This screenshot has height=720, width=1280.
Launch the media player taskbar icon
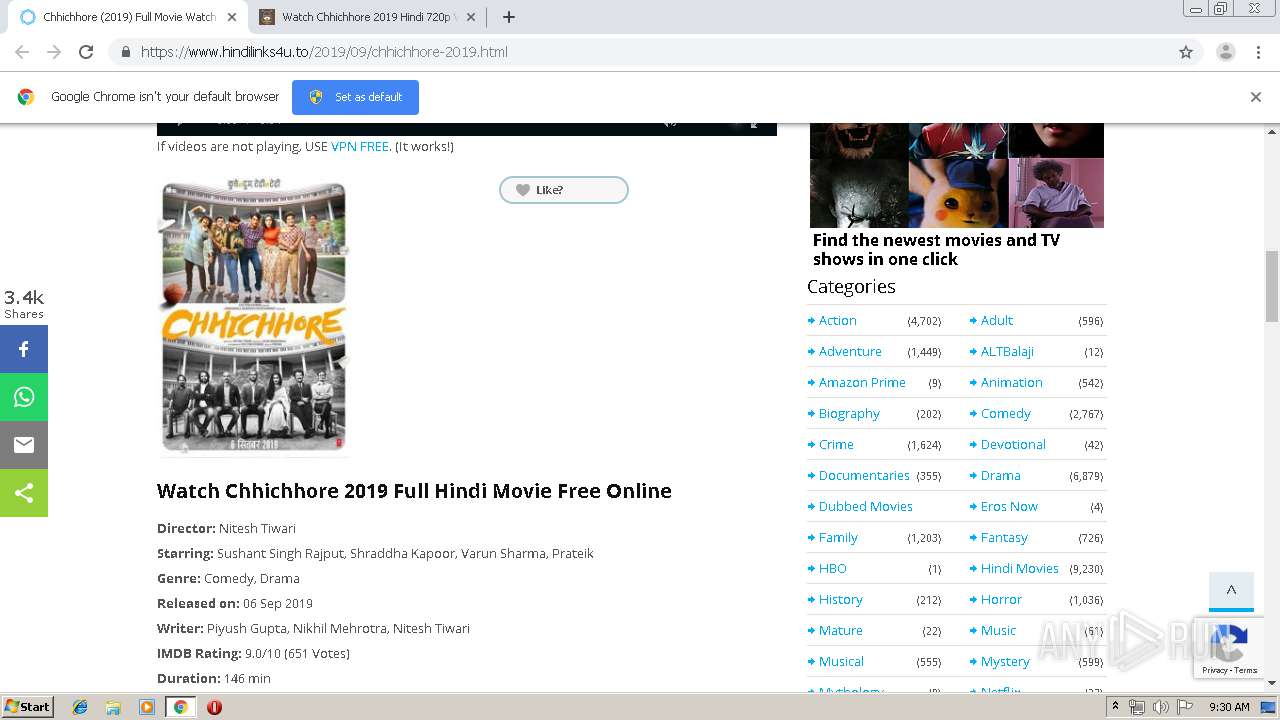[x=147, y=707]
